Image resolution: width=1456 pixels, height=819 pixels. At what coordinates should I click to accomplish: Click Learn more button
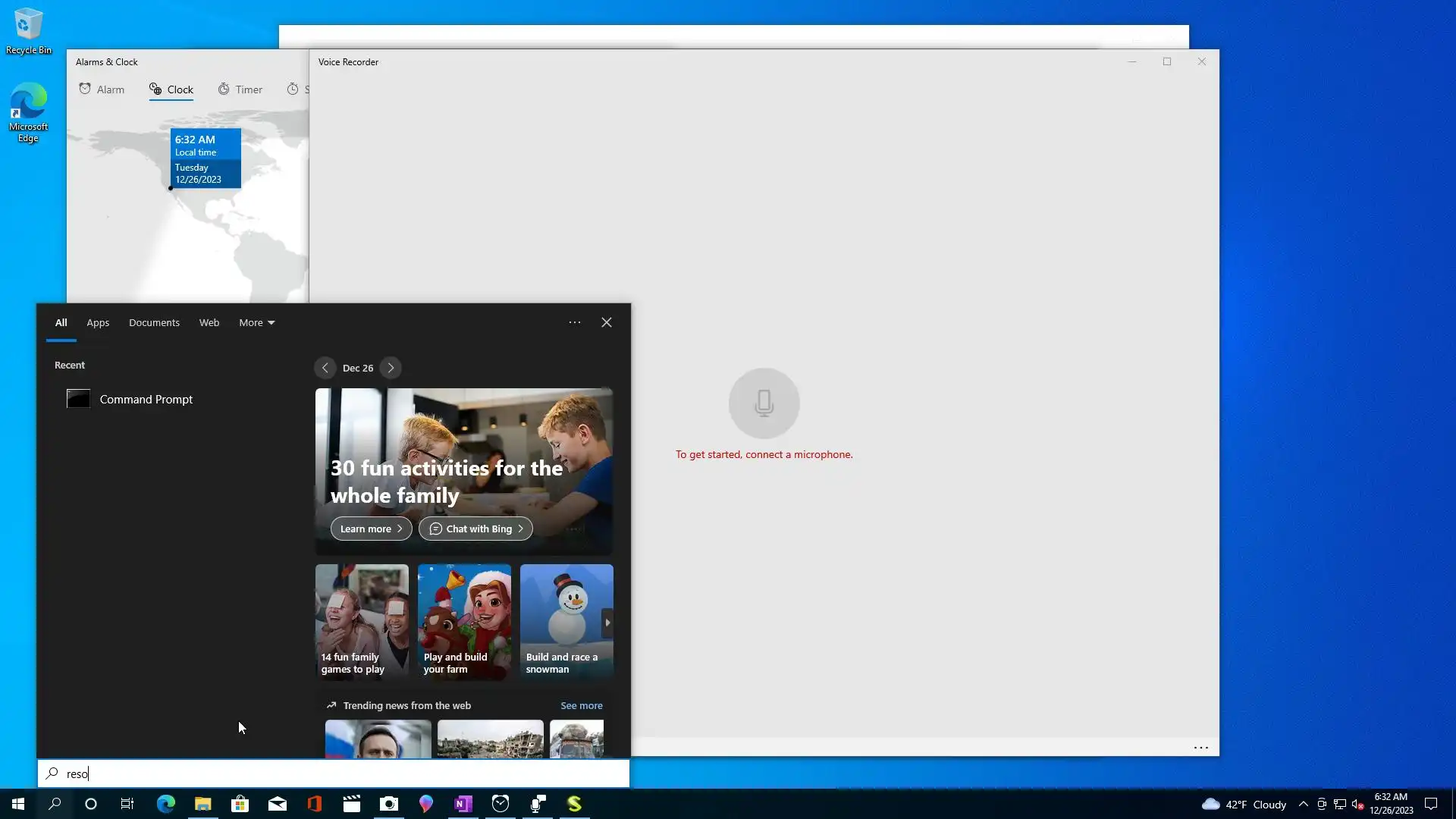click(371, 529)
